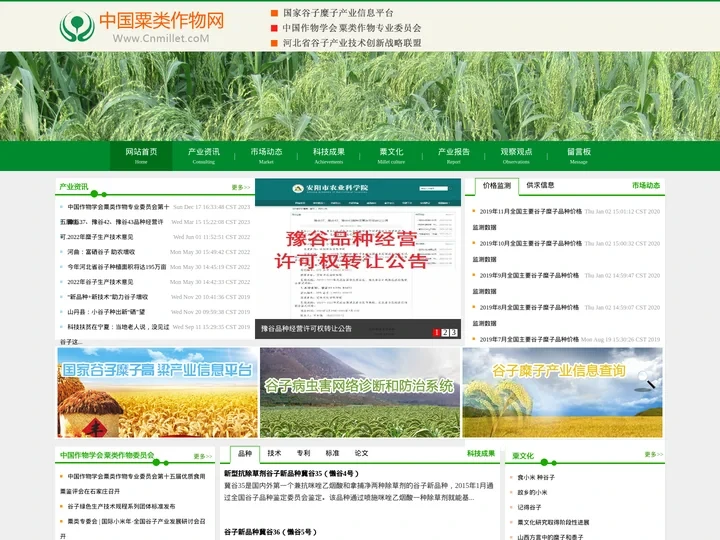Switch to the 供求信息 tab
Viewport: 720px width, 540px height.
[x=540, y=185]
